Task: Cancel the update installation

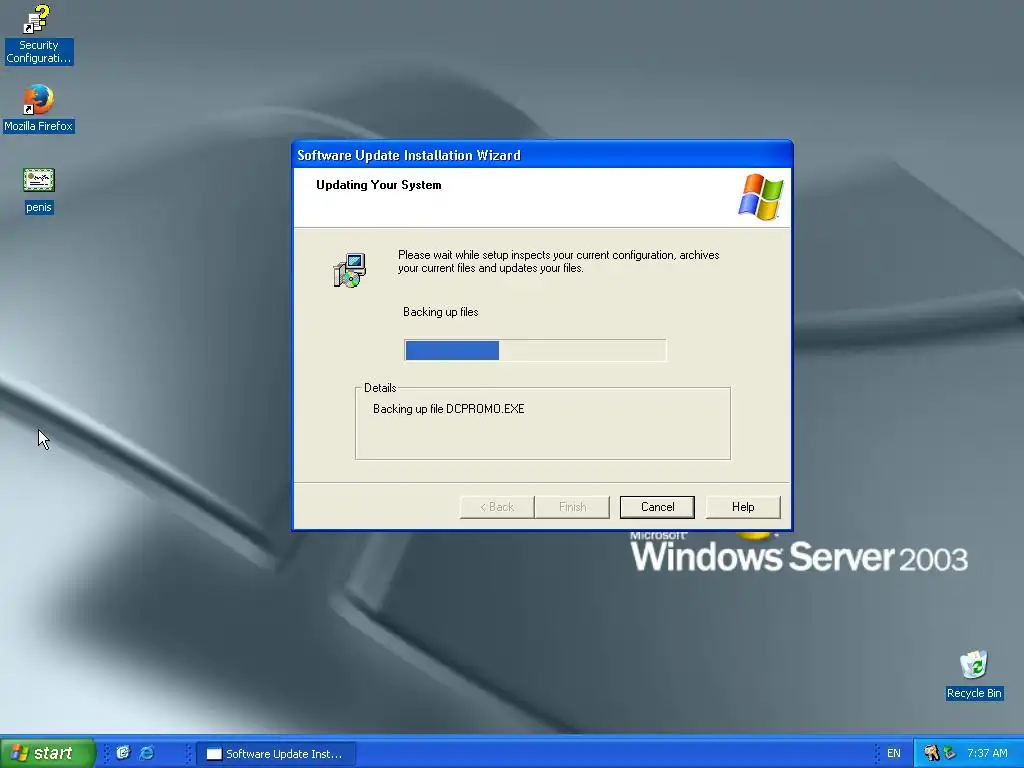Action: point(657,507)
